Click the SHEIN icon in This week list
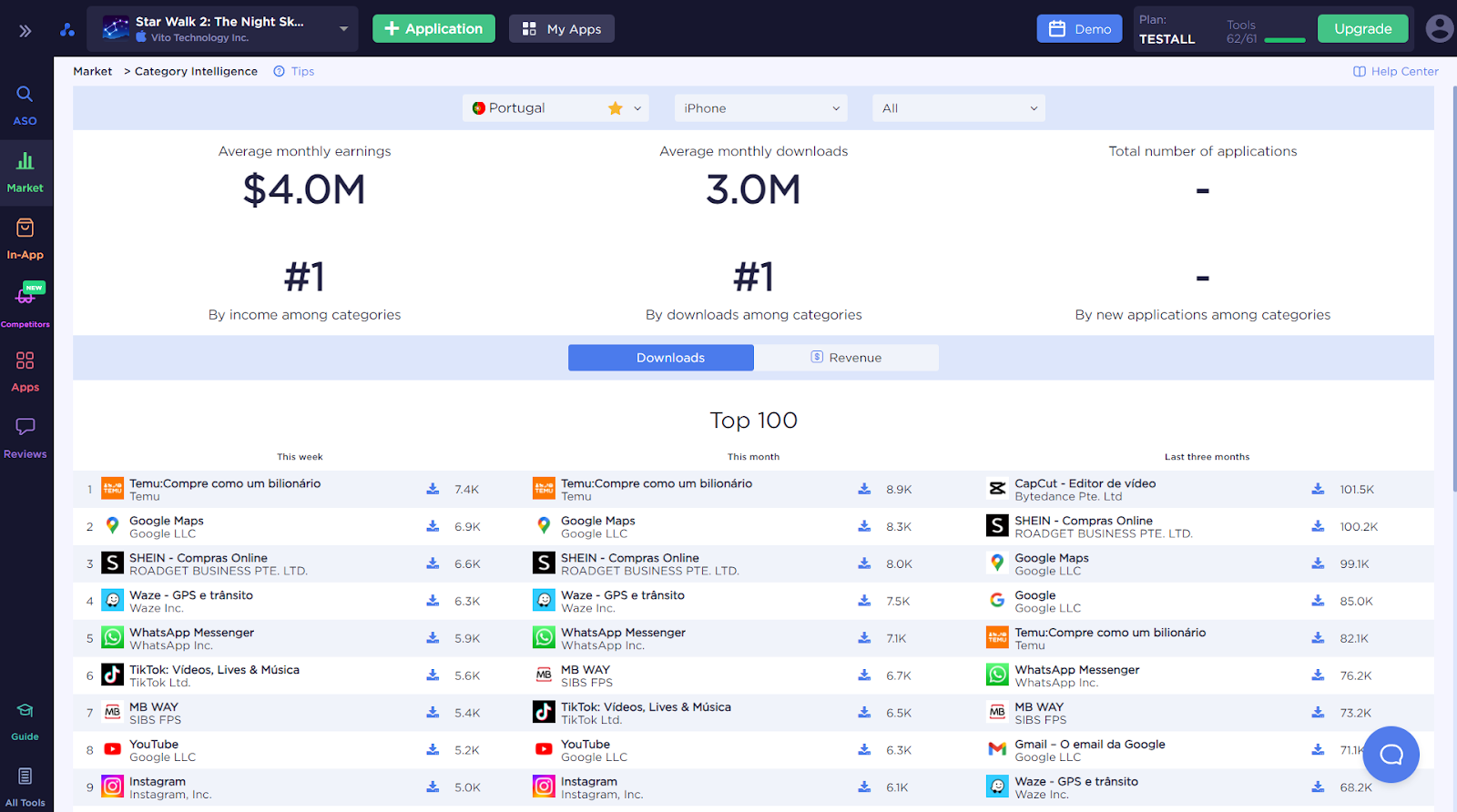The height and width of the screenshot is (812, 1457). point(113,563)
